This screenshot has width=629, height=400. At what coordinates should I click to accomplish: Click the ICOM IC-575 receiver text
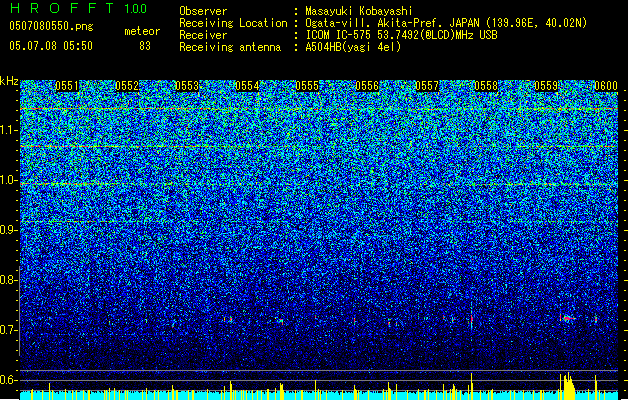point(401,35)
